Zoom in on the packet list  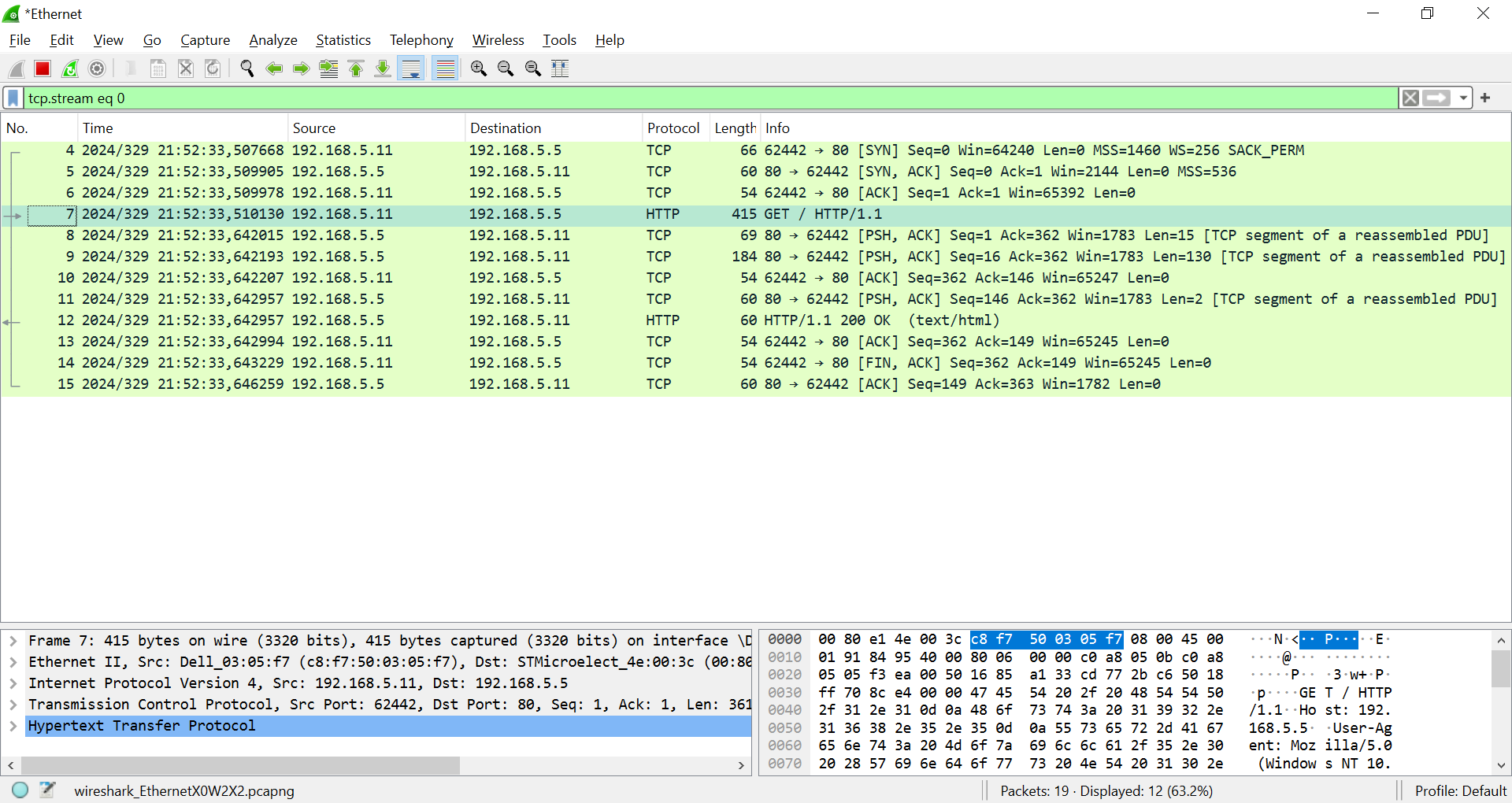tap(478, 68)
